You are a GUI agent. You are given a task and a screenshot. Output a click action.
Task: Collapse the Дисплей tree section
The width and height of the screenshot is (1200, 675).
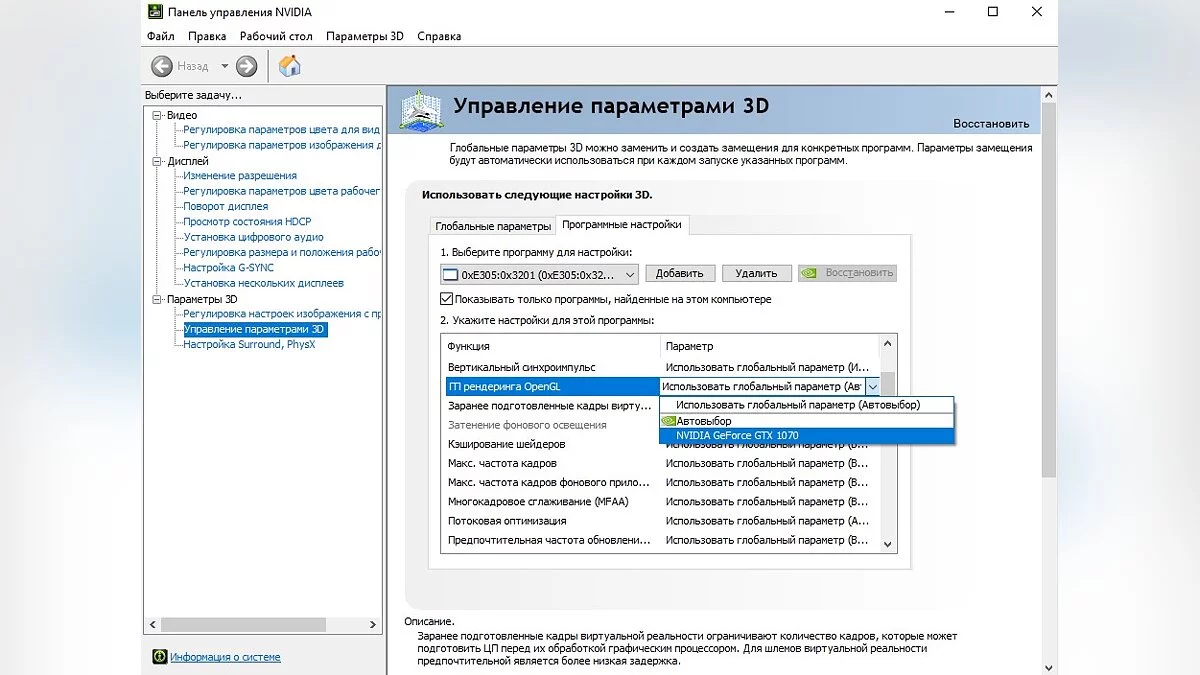click(x=157, y=161)
